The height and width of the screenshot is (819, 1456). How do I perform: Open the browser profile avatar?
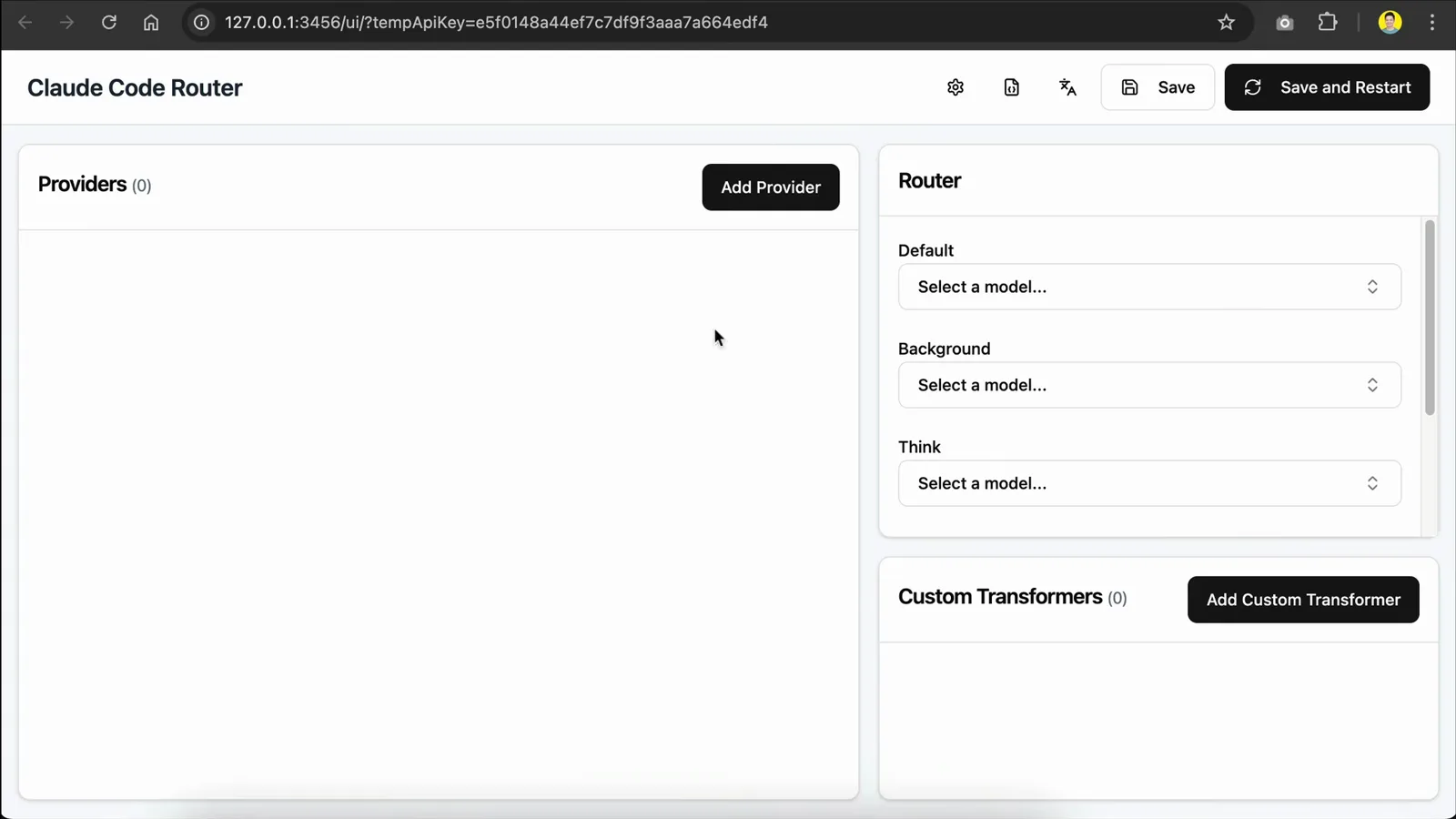click(1390, 22)
